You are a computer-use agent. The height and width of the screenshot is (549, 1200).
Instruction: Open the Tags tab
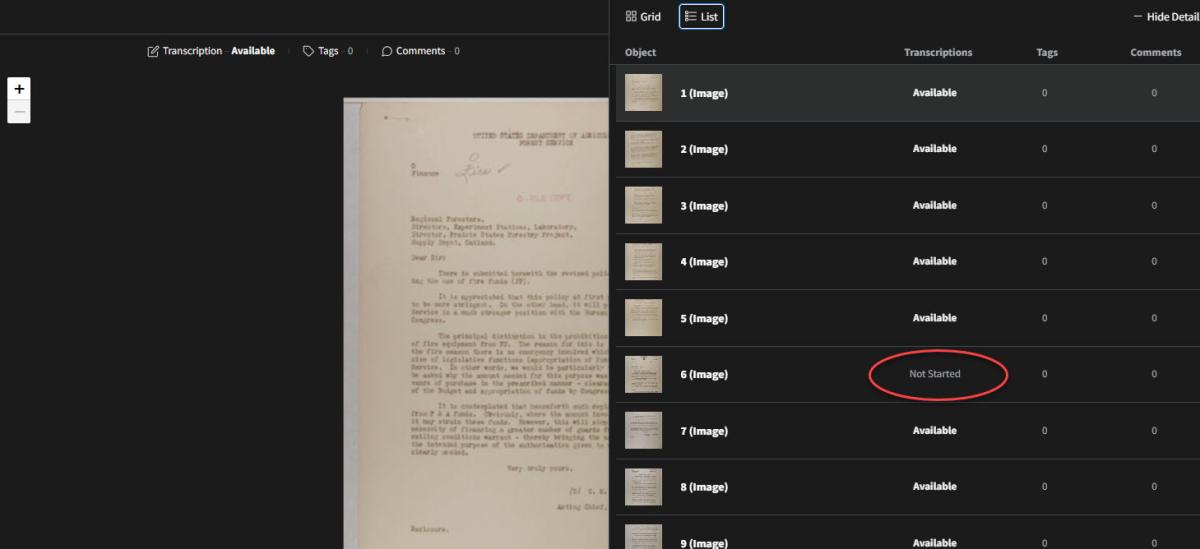(328, 51)
